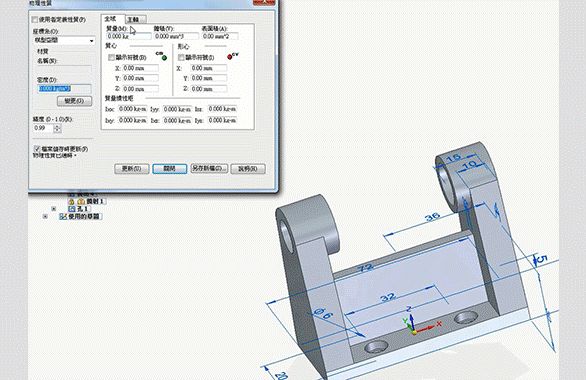Click the red close X of dialog
The height and width of the screenshot is (380, 586).
click(x=264, y=2)
